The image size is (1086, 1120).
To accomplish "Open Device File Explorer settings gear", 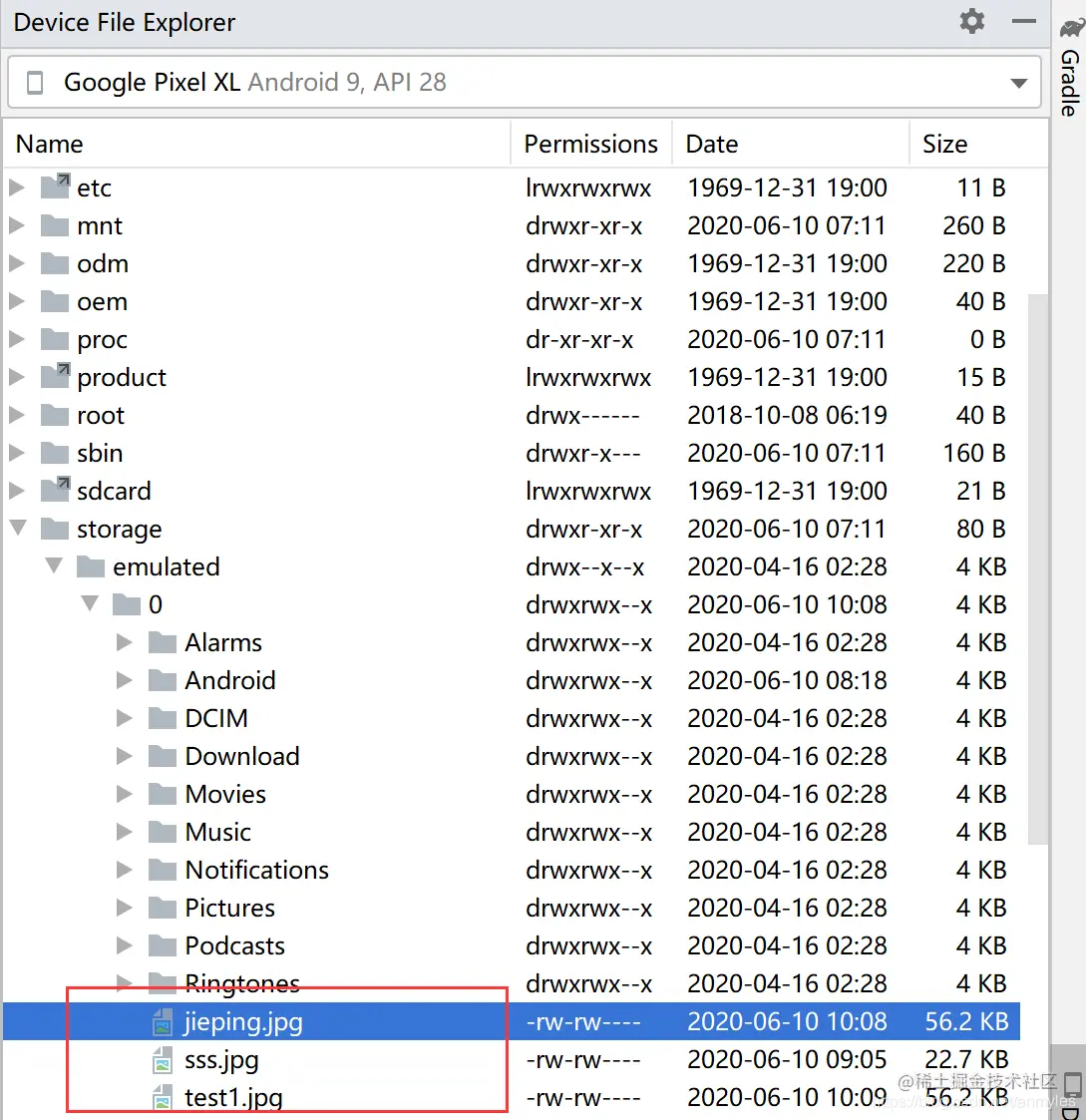I will pos(971,21).
